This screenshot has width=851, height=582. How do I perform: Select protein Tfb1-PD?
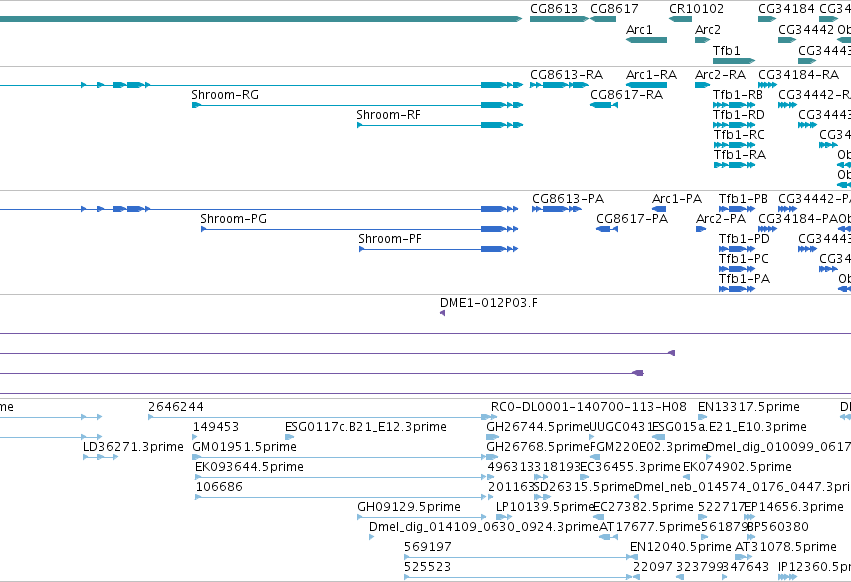737,249
